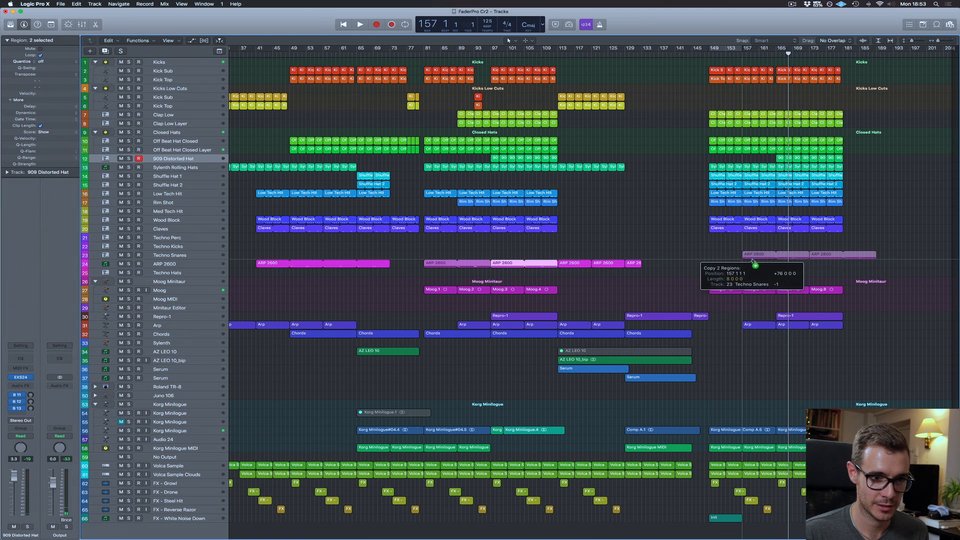Mute the ARP 2600 track
Screen dimensions: 960x540
[121, 264]
